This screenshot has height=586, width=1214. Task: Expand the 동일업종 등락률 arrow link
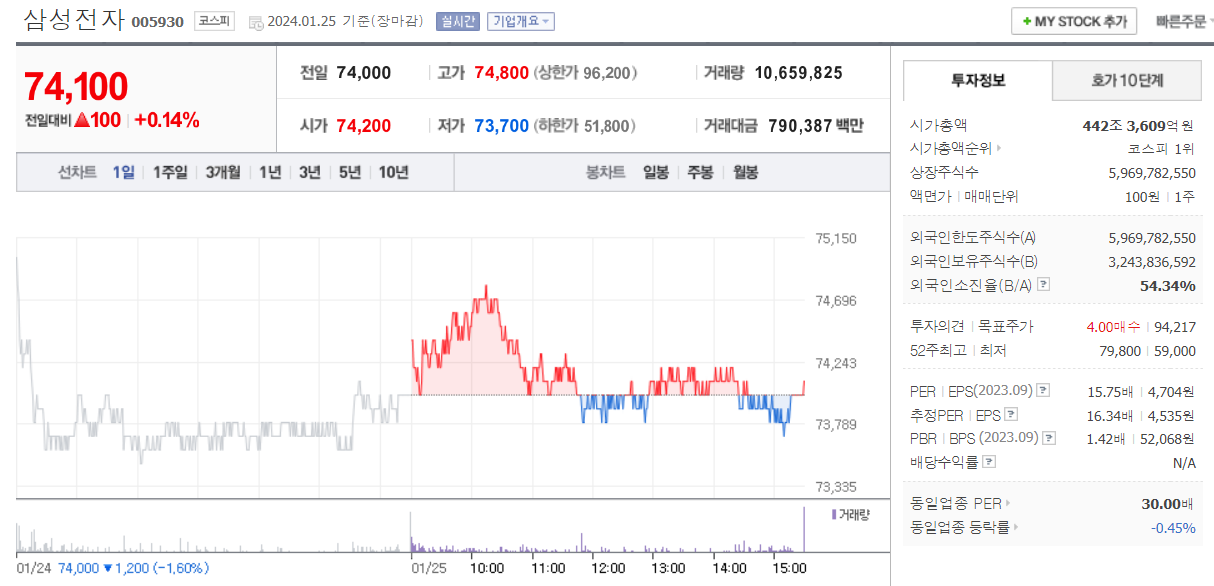(x=1015, y=527)
